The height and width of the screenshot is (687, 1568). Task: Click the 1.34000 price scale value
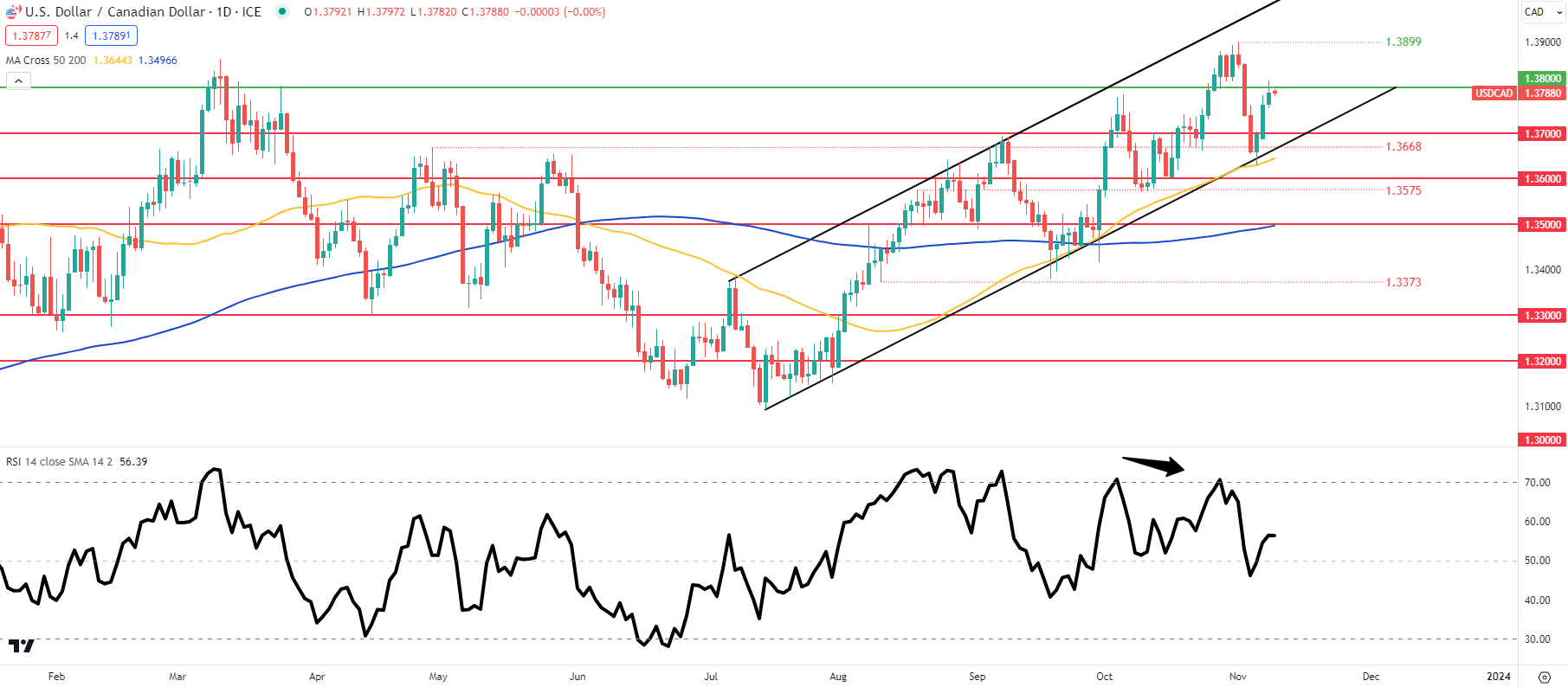[1543, 270]
